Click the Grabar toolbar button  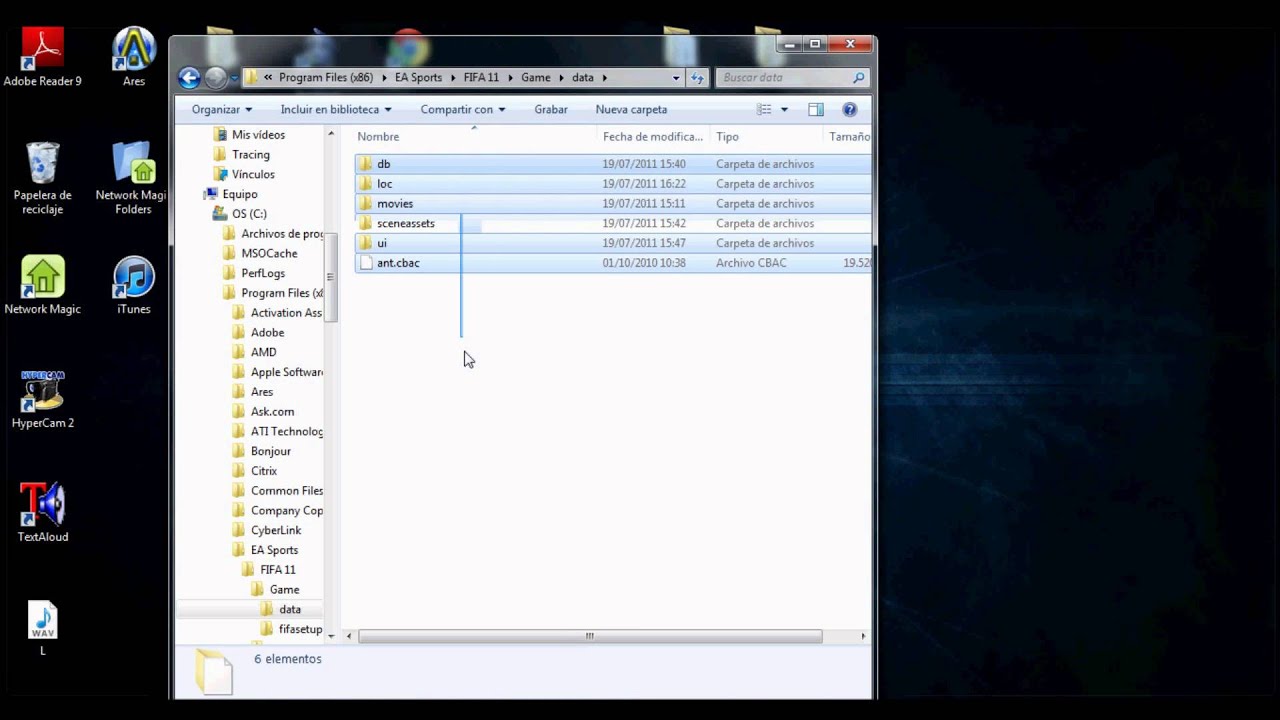coord(551,109)
